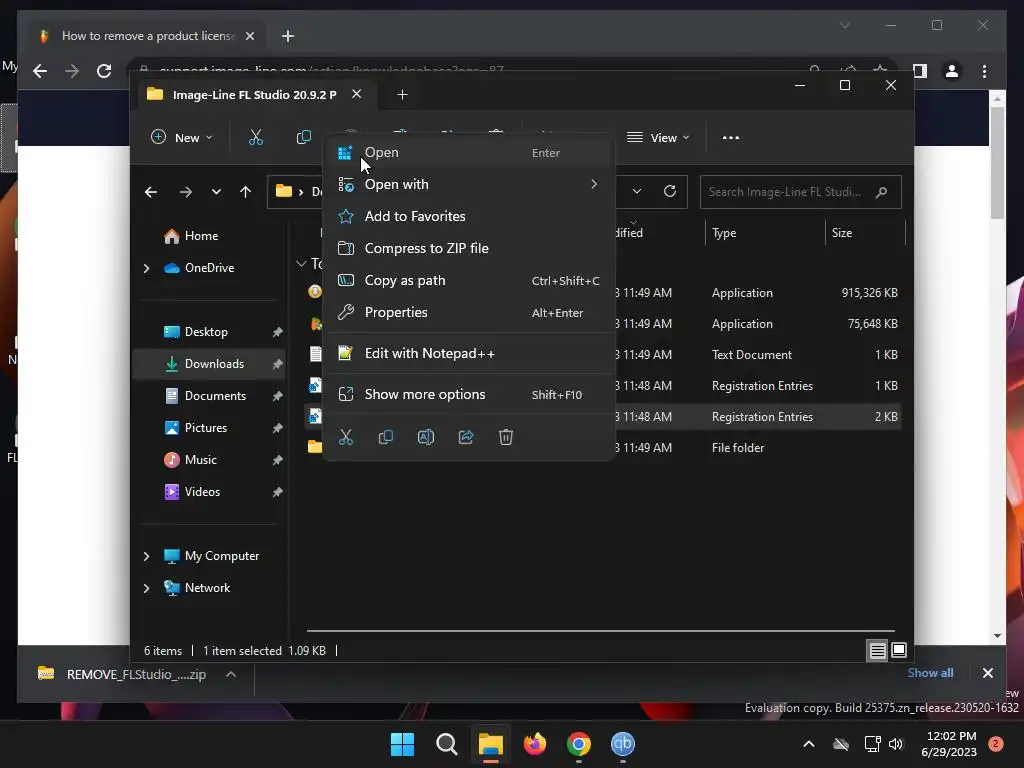Open Firefox from taskbar
Screen dimensions: 1024x768
535,744
